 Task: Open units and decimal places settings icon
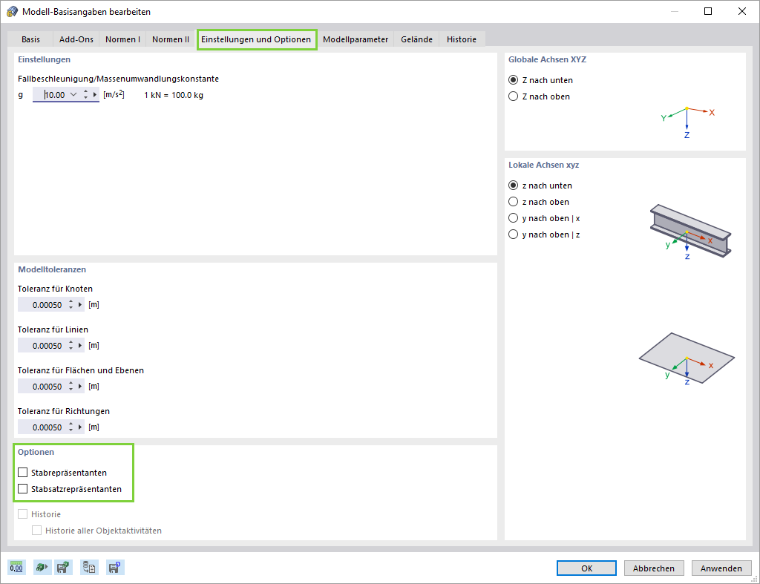[16, 567]
